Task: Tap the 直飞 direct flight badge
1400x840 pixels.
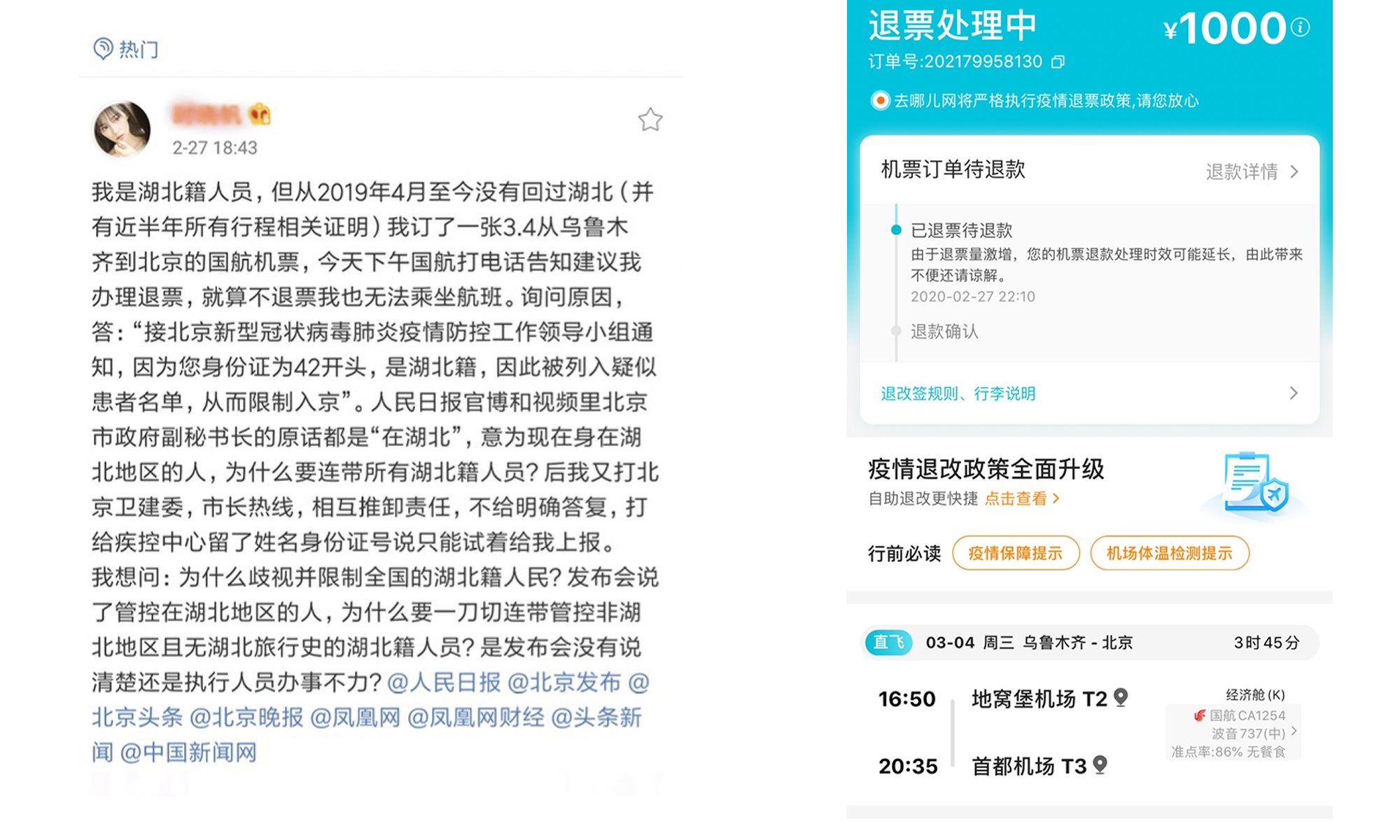Action: [x=888, y=642]
